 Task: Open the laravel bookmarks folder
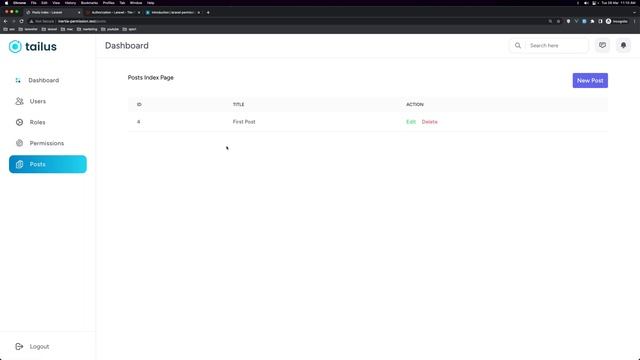pyautogui.click(x=49, y=29)
